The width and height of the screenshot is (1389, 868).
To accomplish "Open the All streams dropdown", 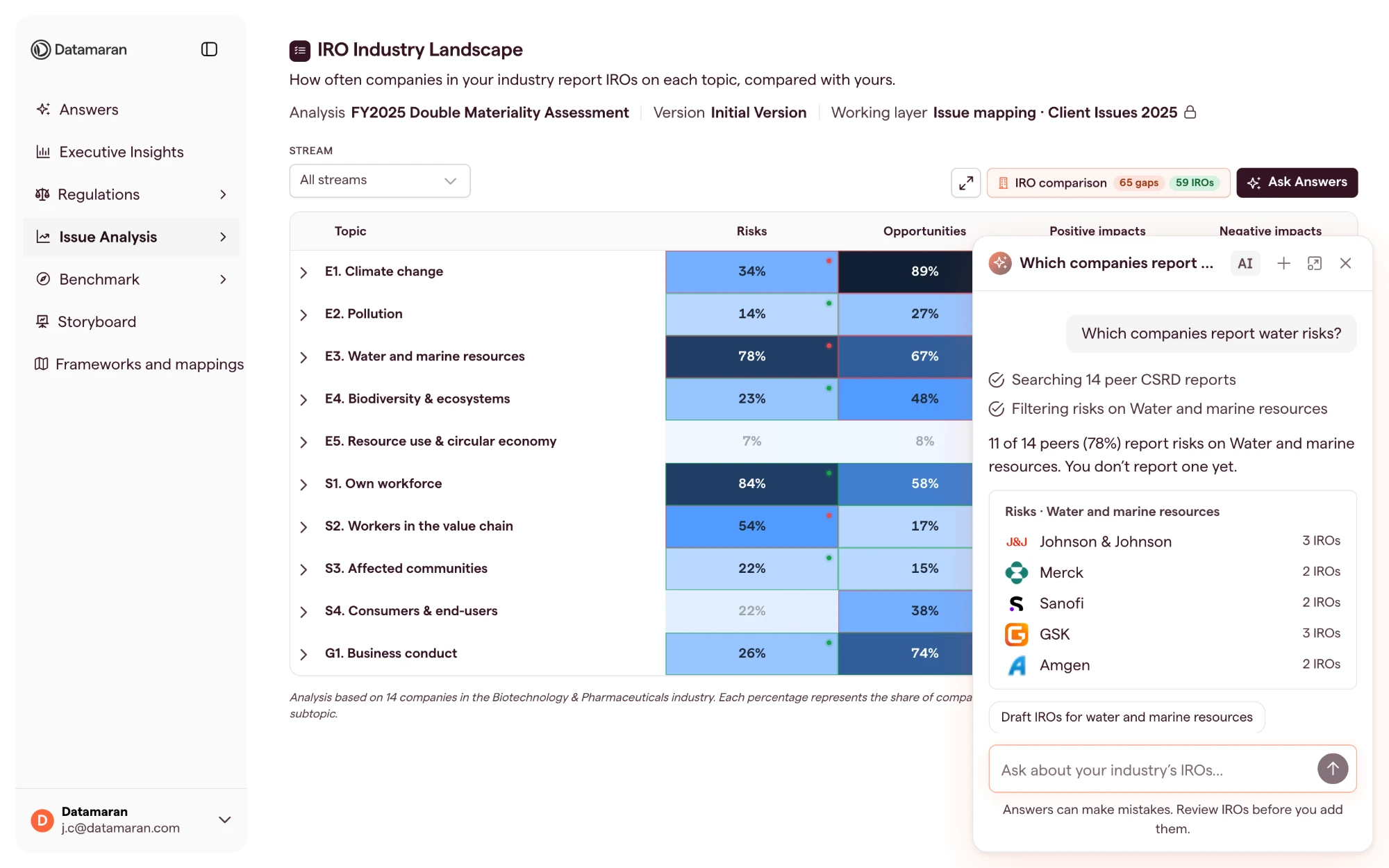I will 379,181.
